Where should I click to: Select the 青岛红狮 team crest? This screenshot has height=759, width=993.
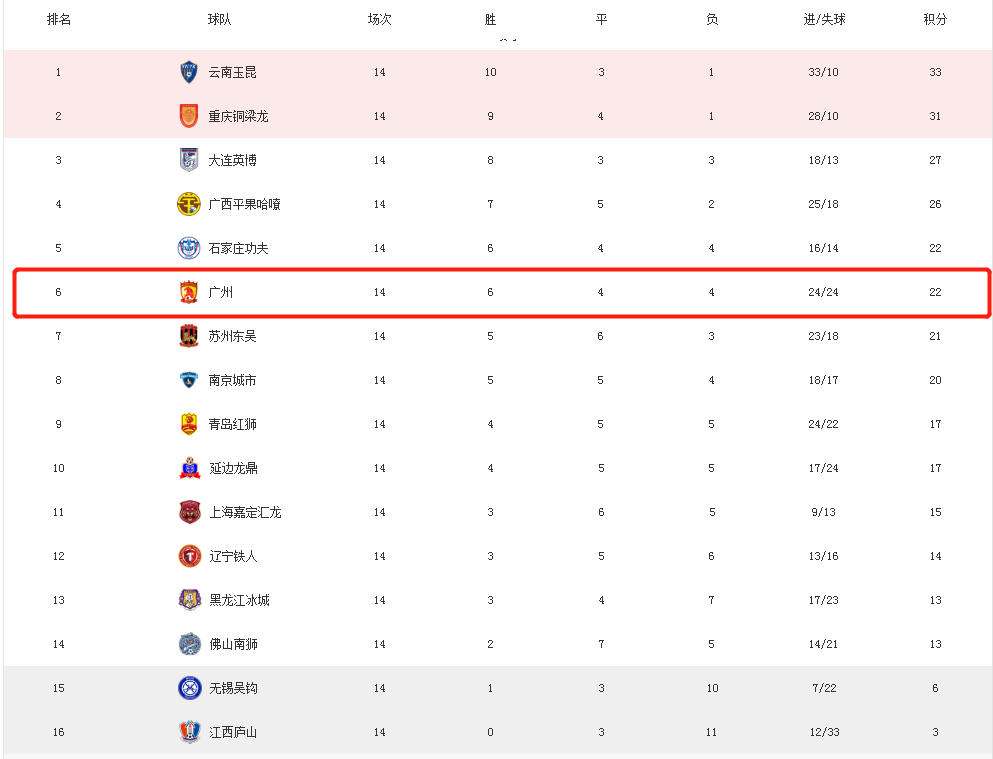(x=189, y=423)
